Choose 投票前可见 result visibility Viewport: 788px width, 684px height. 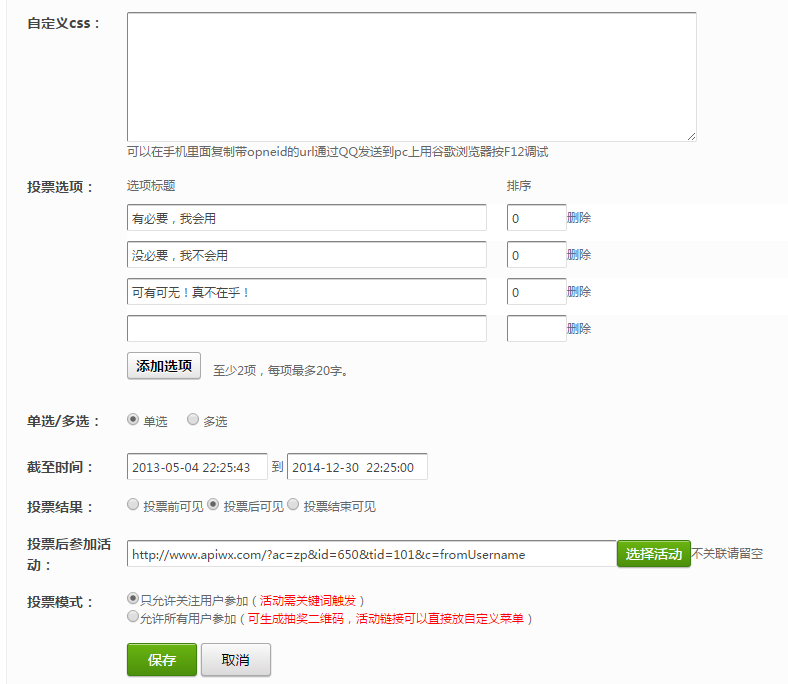[133, 505]
